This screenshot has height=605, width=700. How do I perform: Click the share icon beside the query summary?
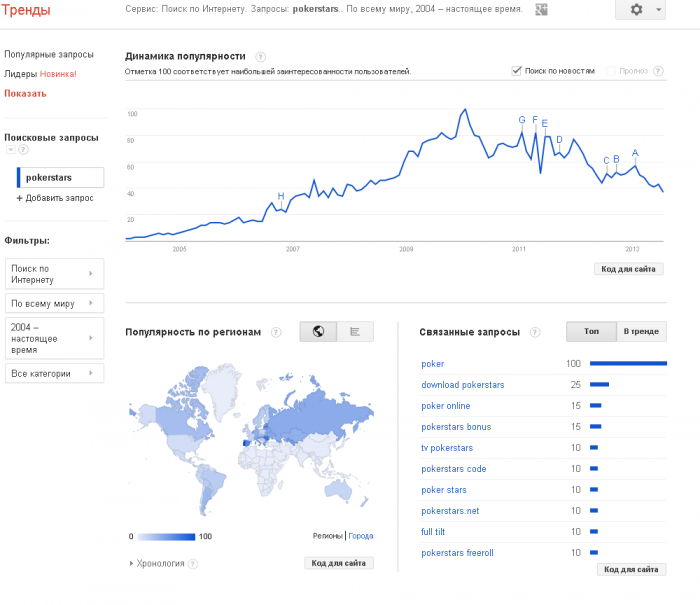[x=541, y=9]
